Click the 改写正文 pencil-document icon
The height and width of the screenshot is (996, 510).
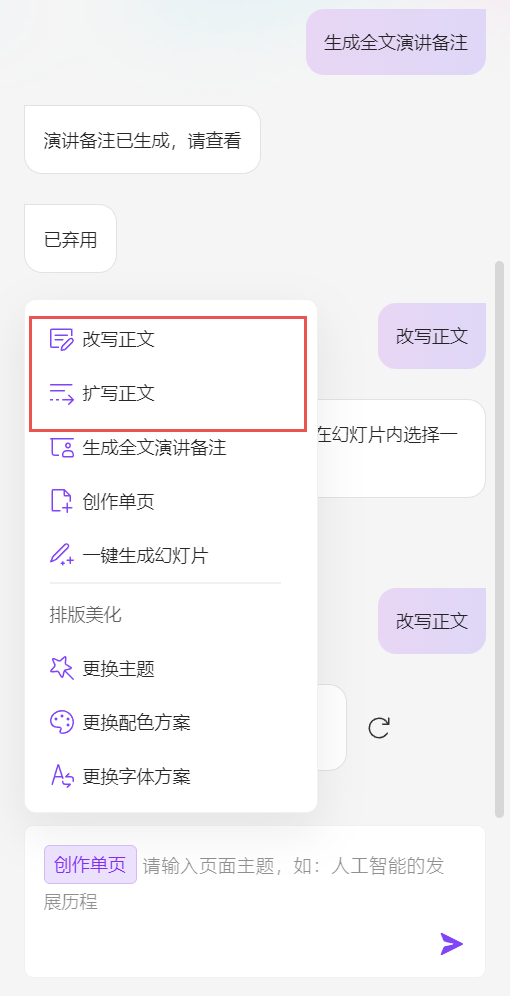62,339
